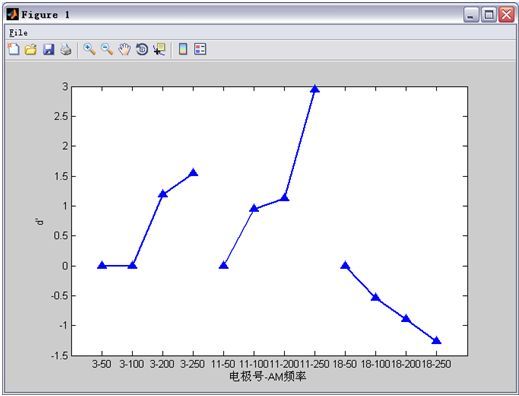This screenshot has width=519, height=396.
Task: Toggle the Data Cursor tool
Action: click(x=159, y=49)
